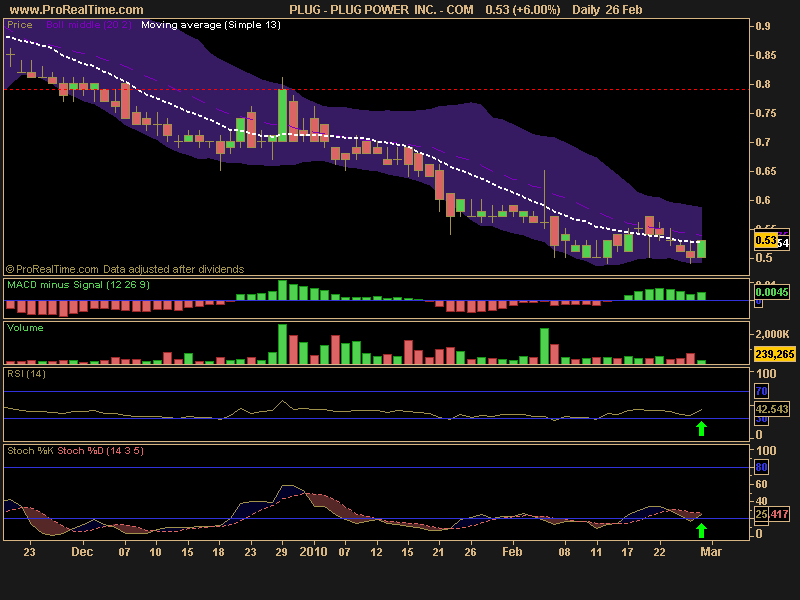
Task: Click the PLUG - PLUG POWER INC. - COM title
Action: [x=381, y=10]
